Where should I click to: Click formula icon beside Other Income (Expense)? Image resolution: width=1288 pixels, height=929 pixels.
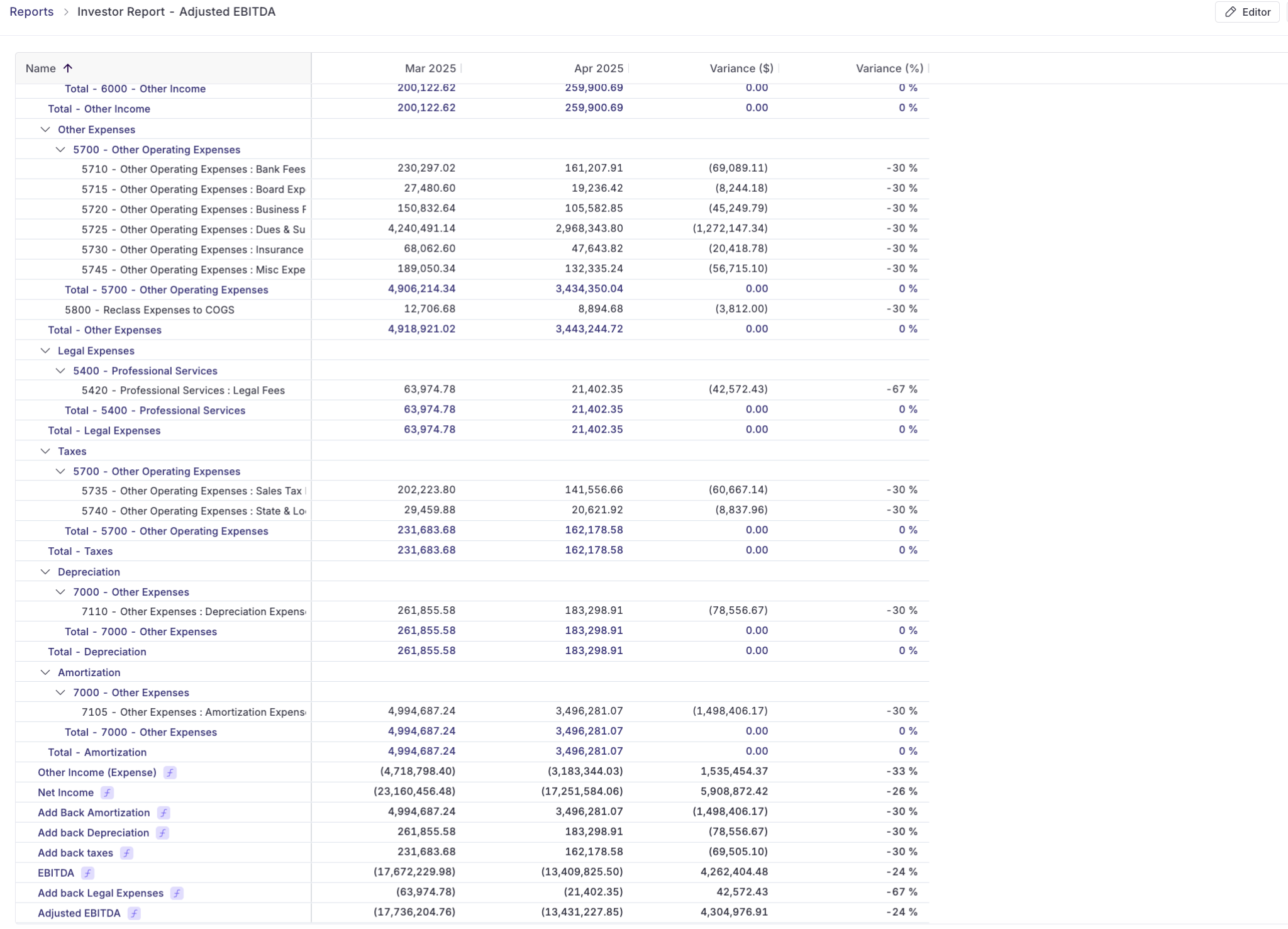170,772
